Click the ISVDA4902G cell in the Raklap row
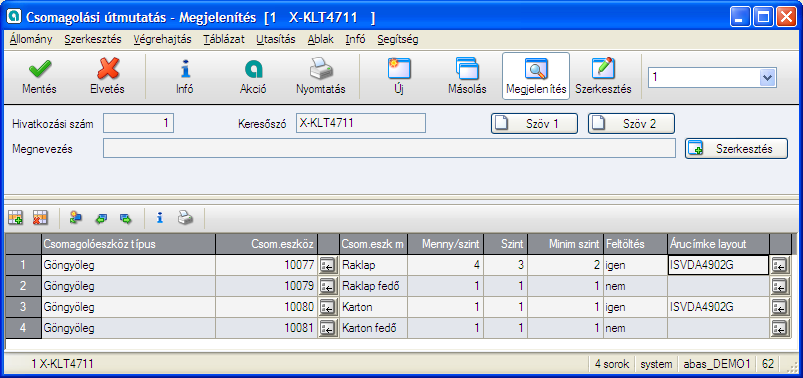 pyautogui.click(x=719, y=265)
